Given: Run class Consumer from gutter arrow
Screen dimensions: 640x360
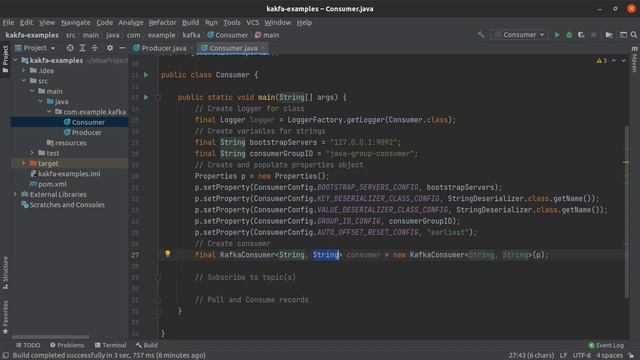Looking at the screenshot, I should coord(146,75).
